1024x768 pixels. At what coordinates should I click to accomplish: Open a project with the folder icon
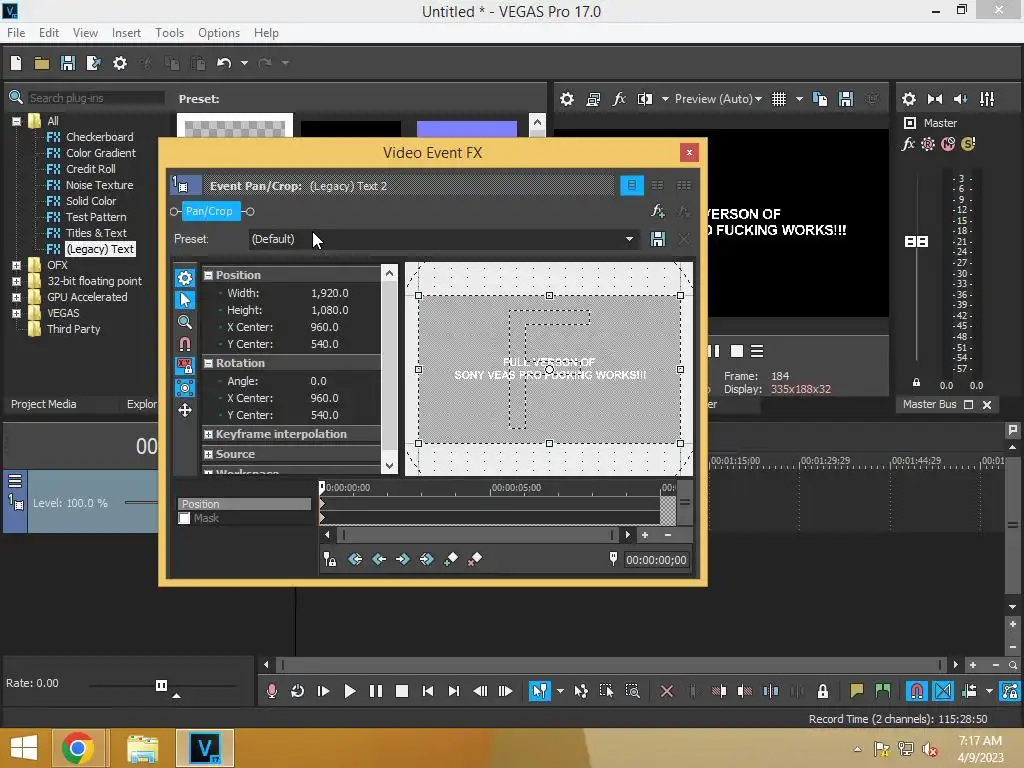(42, 63)
